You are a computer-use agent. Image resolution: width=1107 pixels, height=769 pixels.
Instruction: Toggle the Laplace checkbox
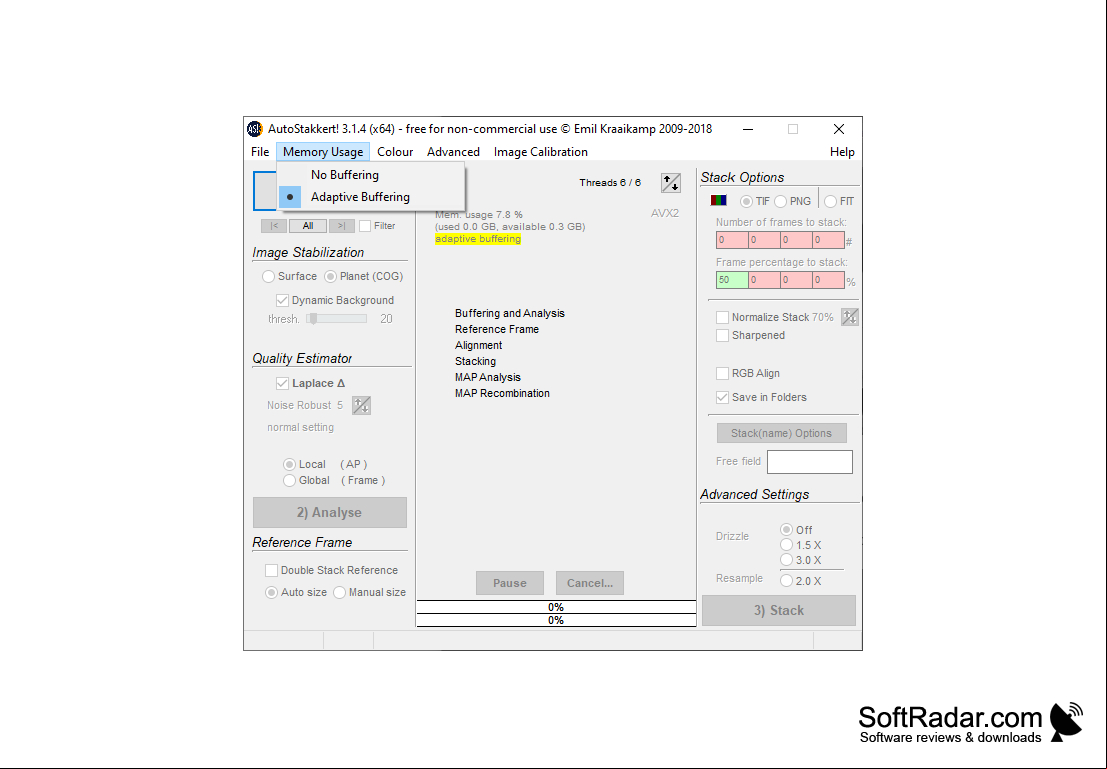pos(311,383)
